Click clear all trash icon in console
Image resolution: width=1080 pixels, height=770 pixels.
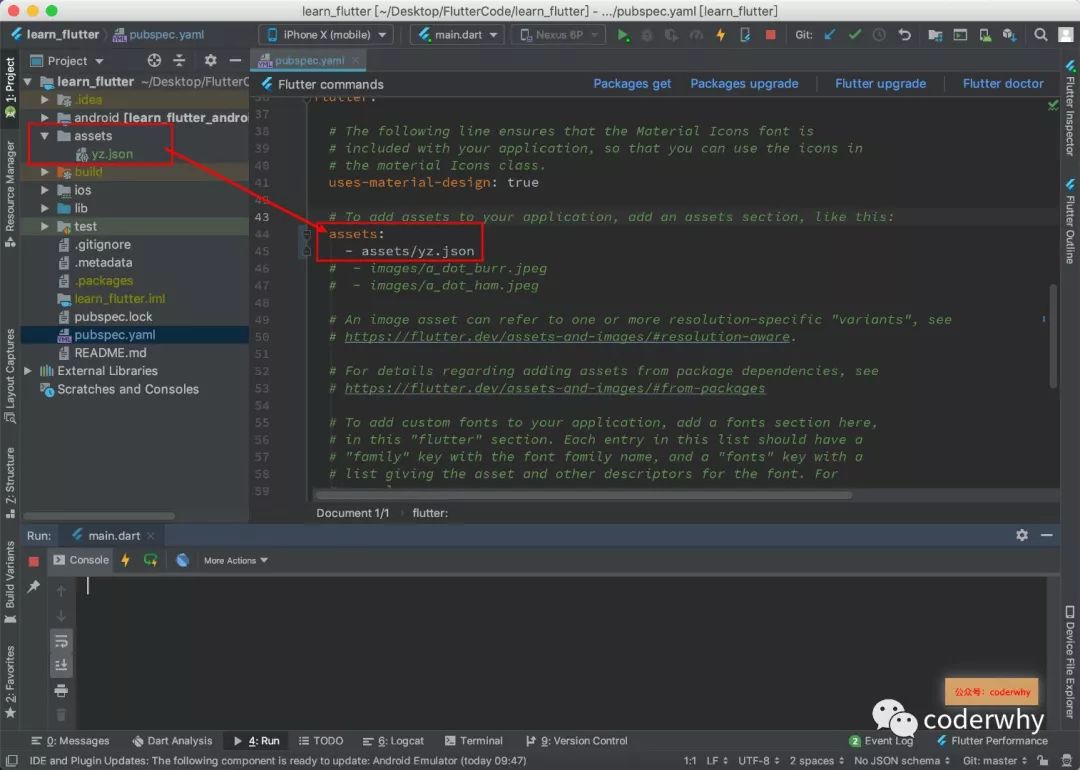click(x=61, y=714)
